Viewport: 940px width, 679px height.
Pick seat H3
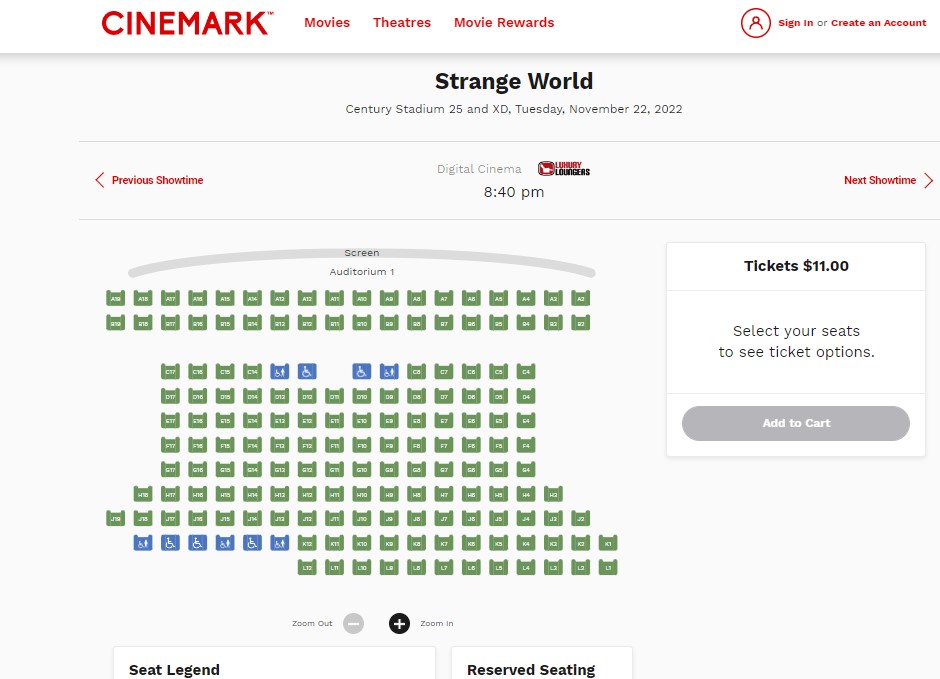pos(552,493)
